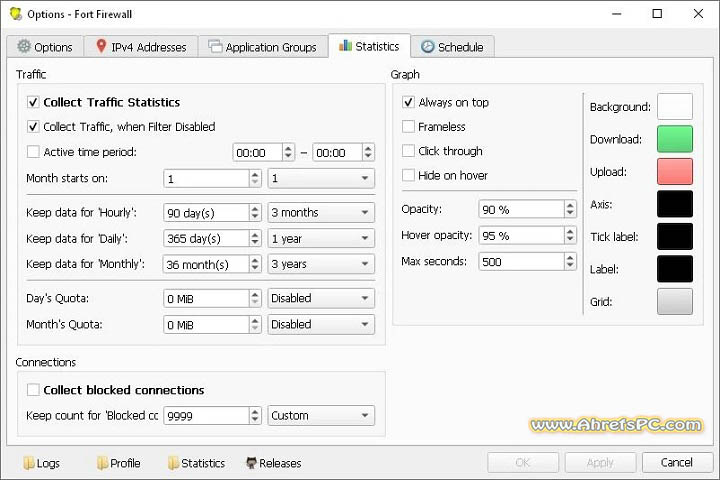Click the Application Groups windows icon
The width and height of the screenshot is (720, 480).
(x=216, y=47)
